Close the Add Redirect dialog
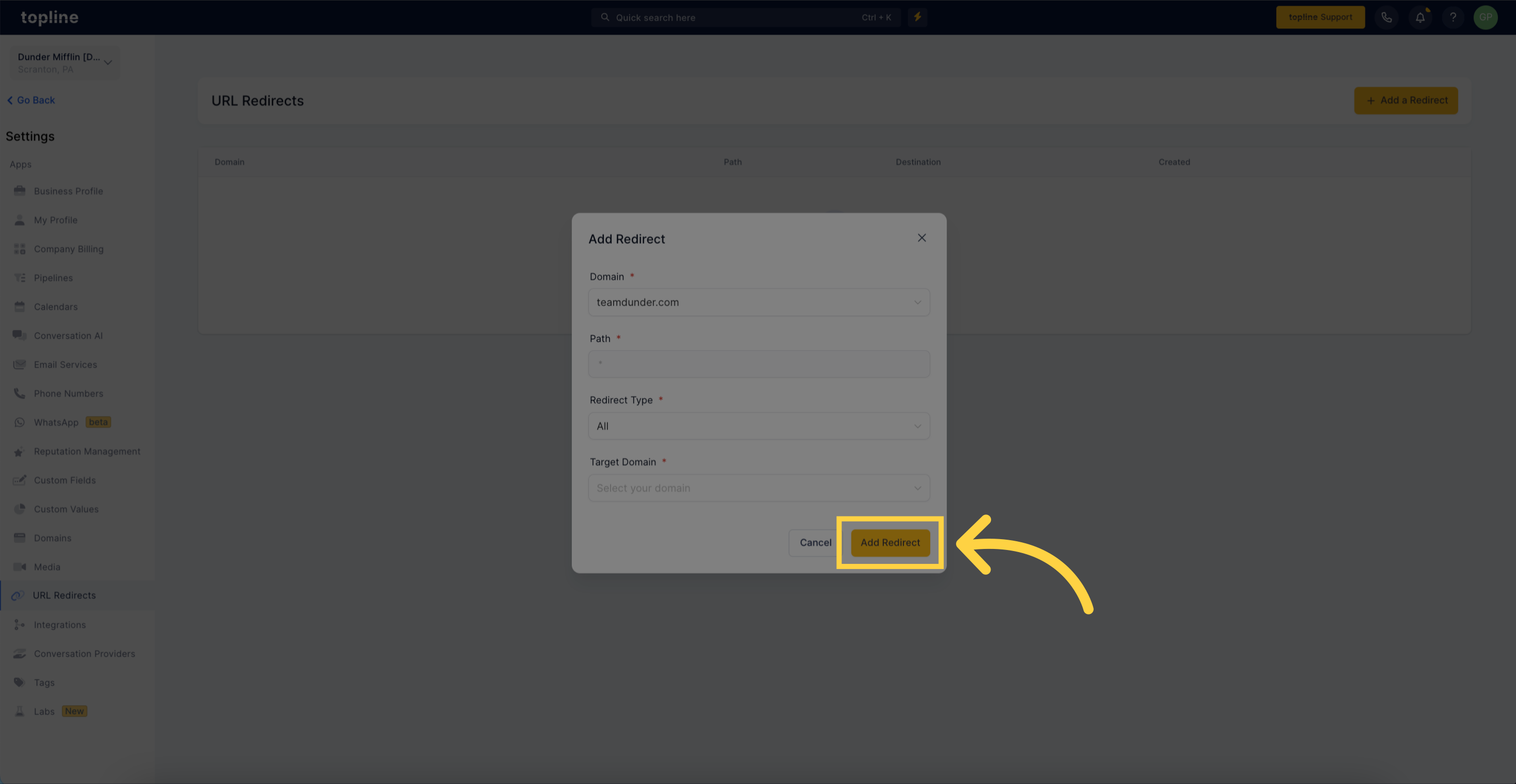 click(x=921, y=238)
